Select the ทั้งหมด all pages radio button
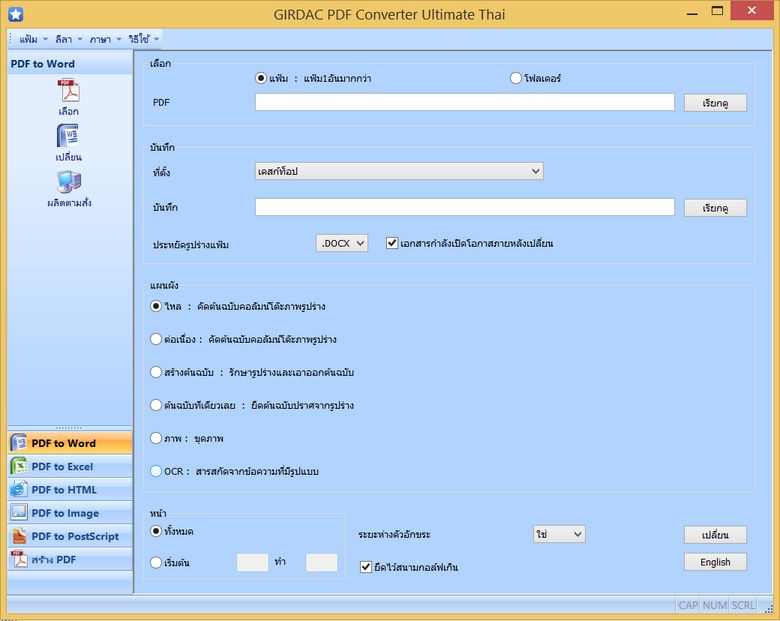780x621 pixels. coord(156,531)
